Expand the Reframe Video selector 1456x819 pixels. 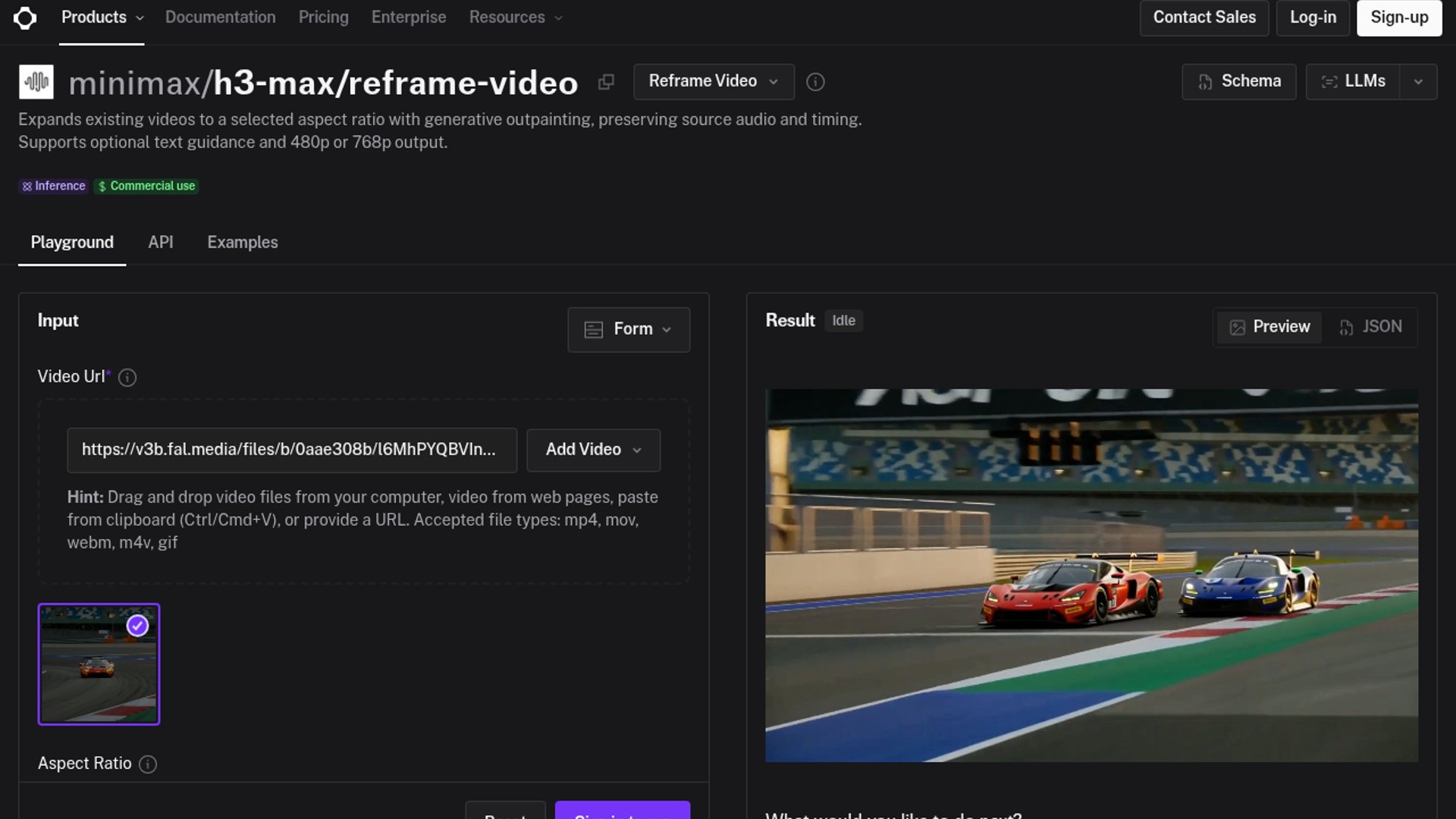pyautogui.click(x=714, y=81)
